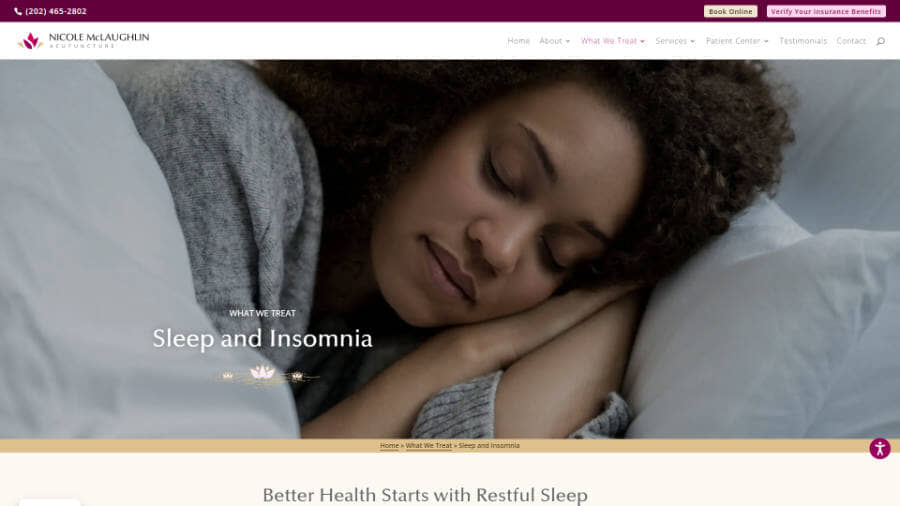This screenshot has width=900, height=506.
Task: Follow the Home breadcrumb link
Action: click(x=389, y=446)
